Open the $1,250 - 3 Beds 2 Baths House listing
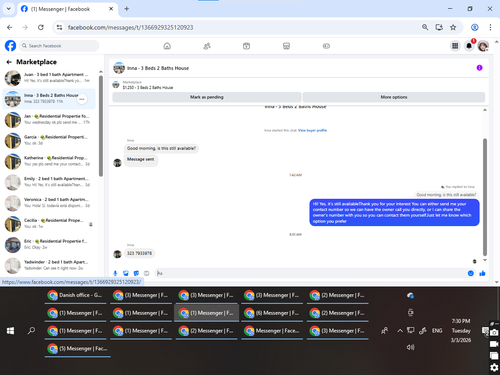The image size is (500, 375). 148,88
